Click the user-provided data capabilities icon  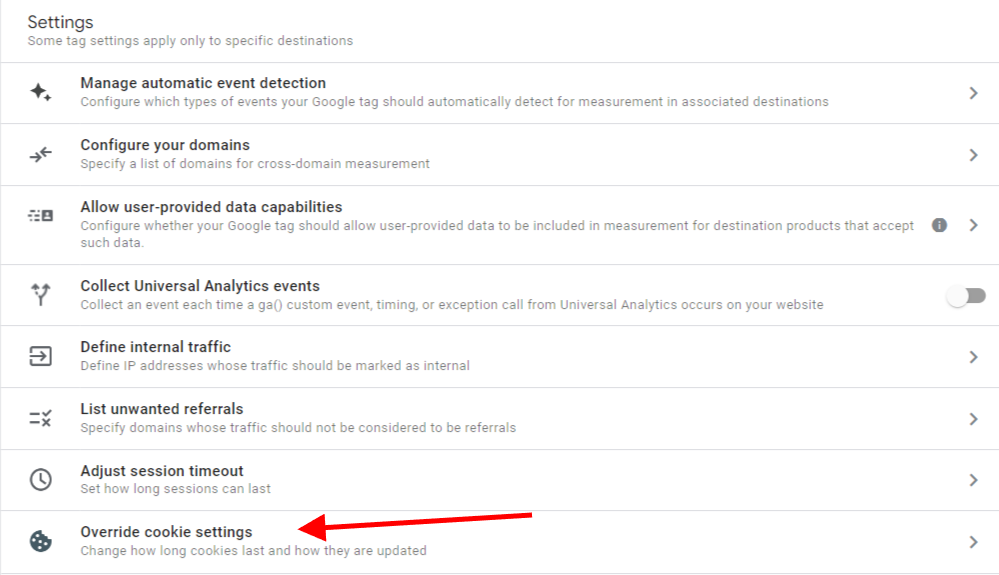(x=41, y=216)
